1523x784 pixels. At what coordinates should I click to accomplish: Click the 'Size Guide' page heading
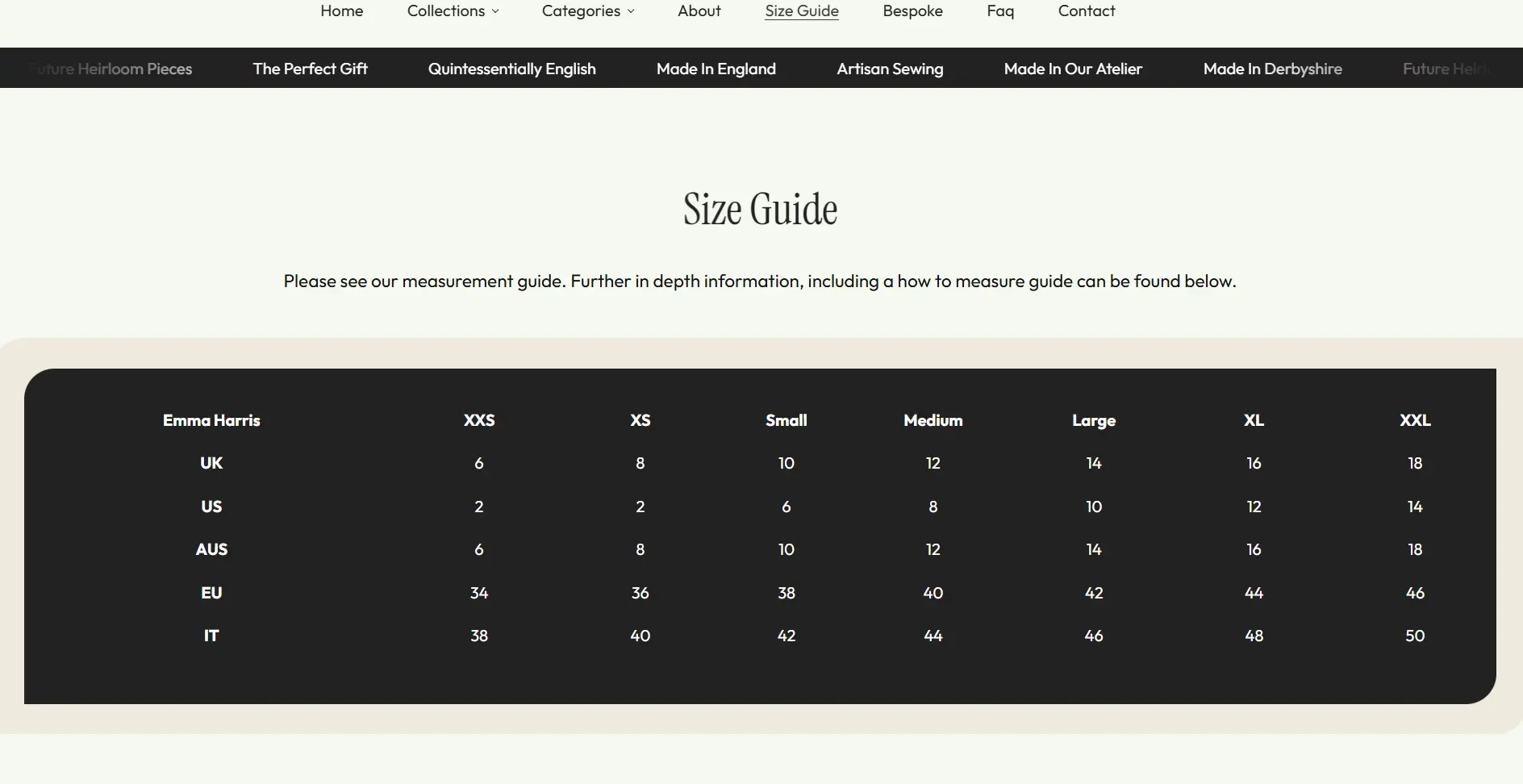click(760, 209)
